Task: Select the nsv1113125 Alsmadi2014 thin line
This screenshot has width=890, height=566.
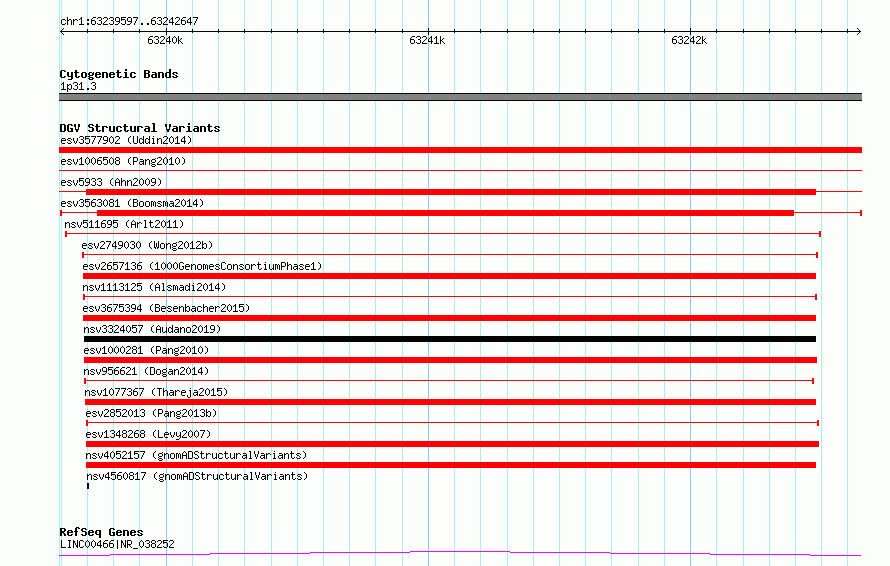Action: click(450, 297)
